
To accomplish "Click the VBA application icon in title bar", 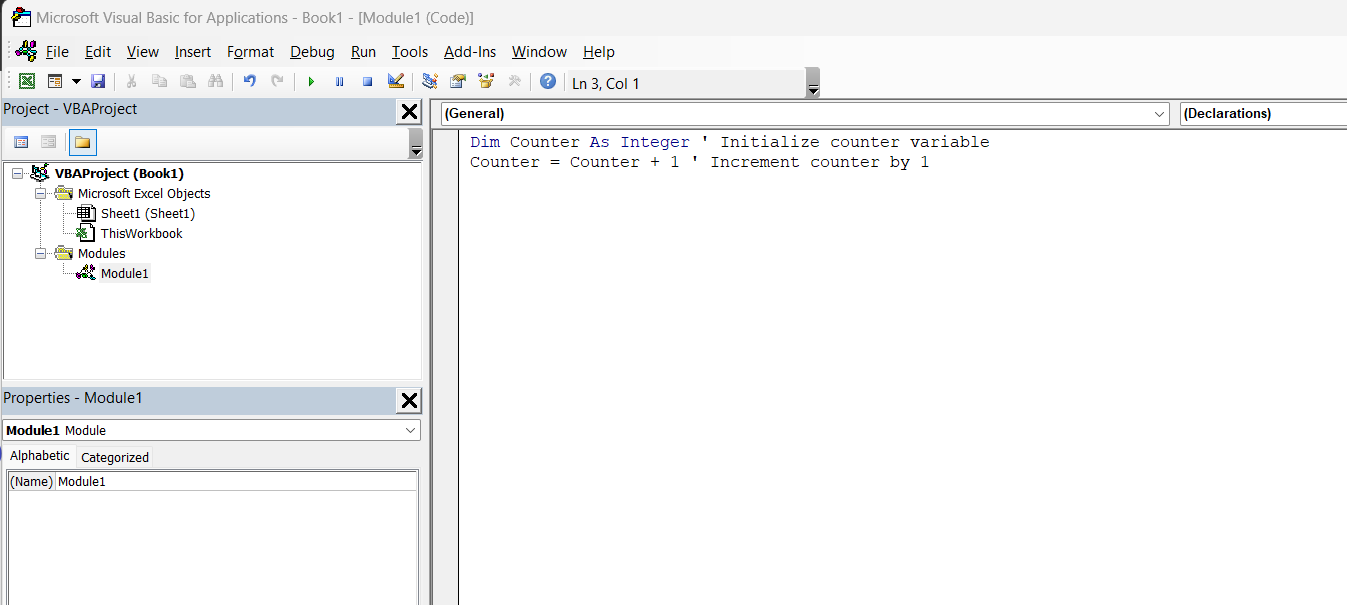I will click(20, 17).
